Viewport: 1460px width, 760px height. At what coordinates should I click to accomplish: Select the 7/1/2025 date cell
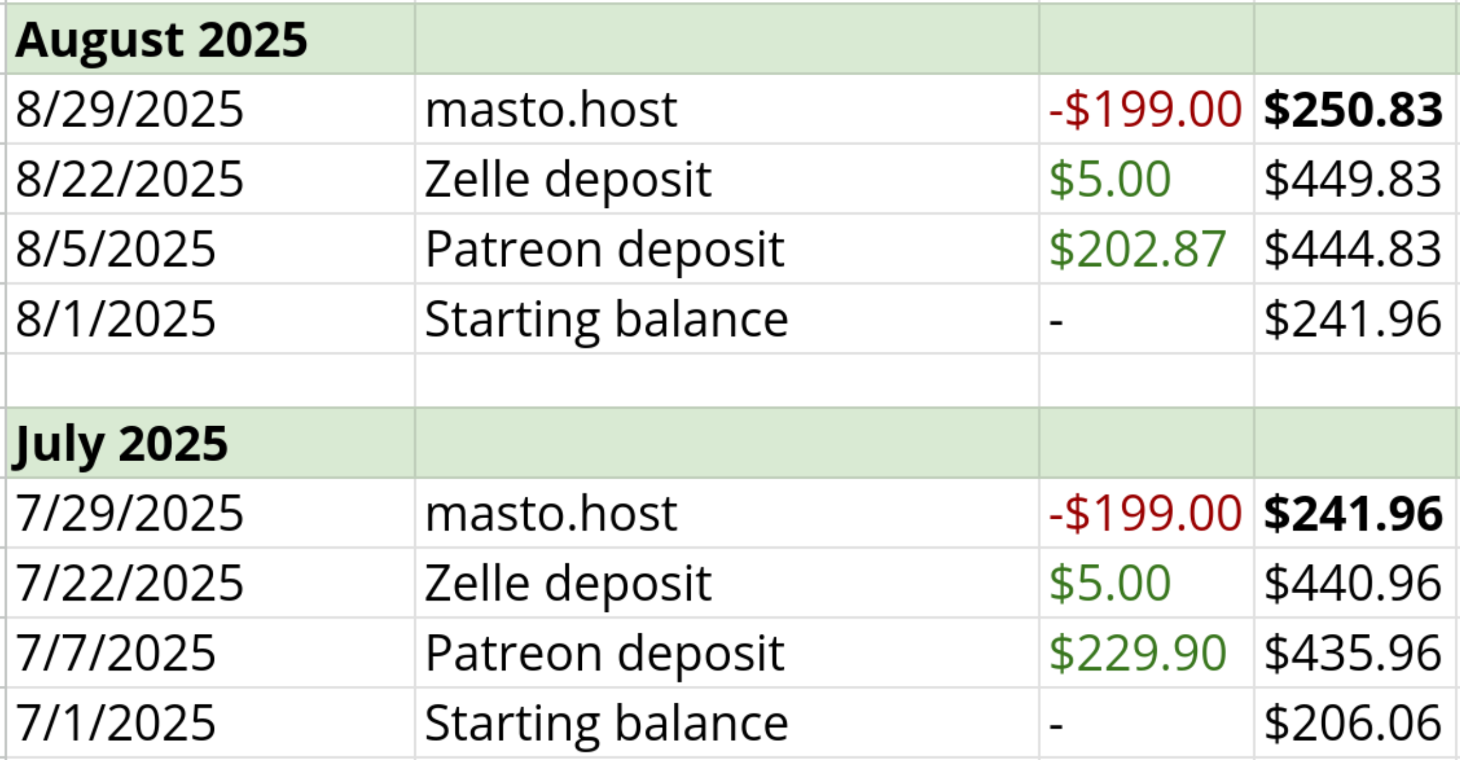[x=116, y=723]
